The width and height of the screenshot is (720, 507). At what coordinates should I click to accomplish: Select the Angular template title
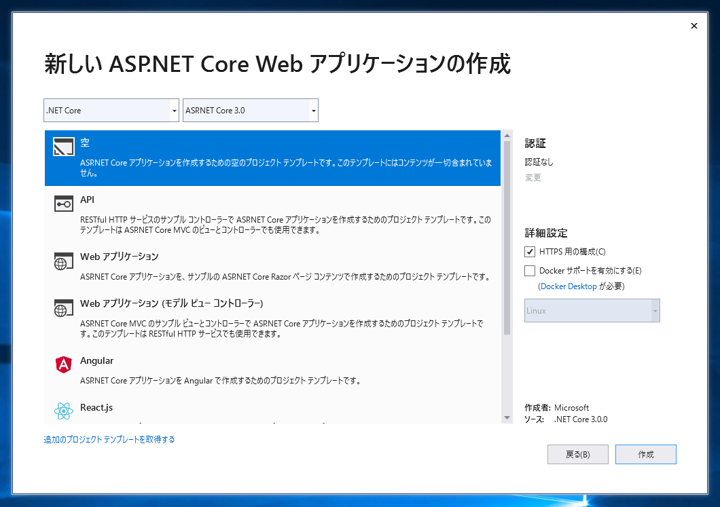point(96,361)
